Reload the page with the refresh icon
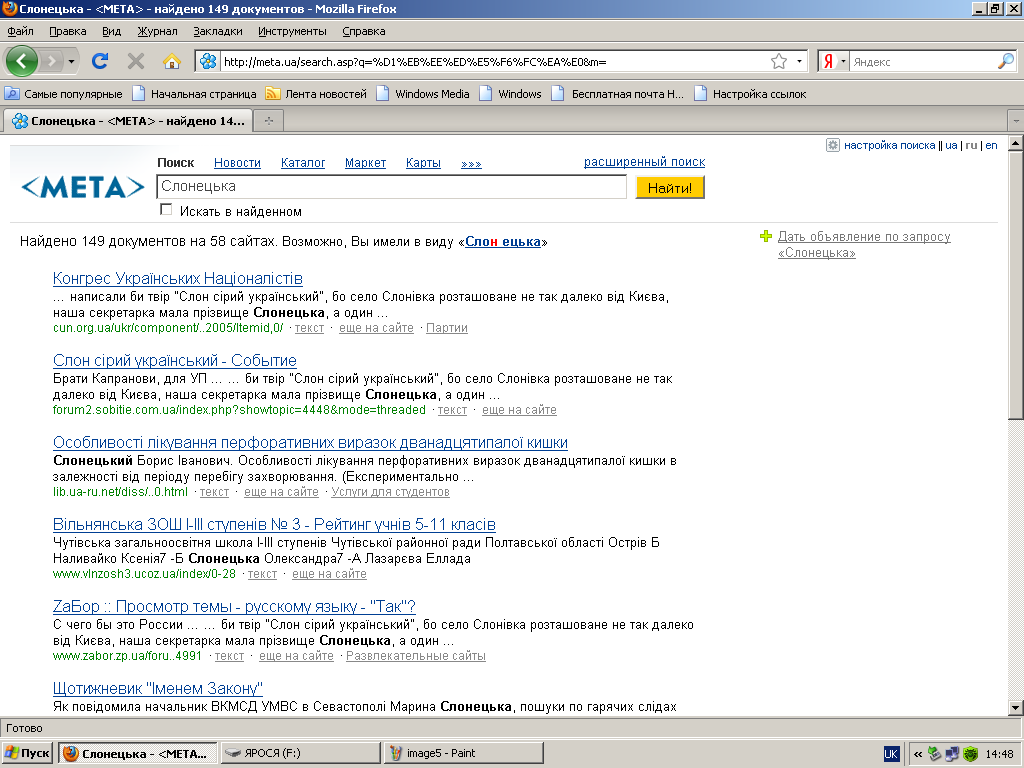 click(100, 61)
